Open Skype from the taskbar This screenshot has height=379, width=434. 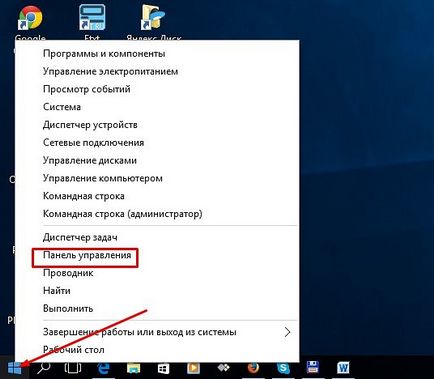pos(283,368)
